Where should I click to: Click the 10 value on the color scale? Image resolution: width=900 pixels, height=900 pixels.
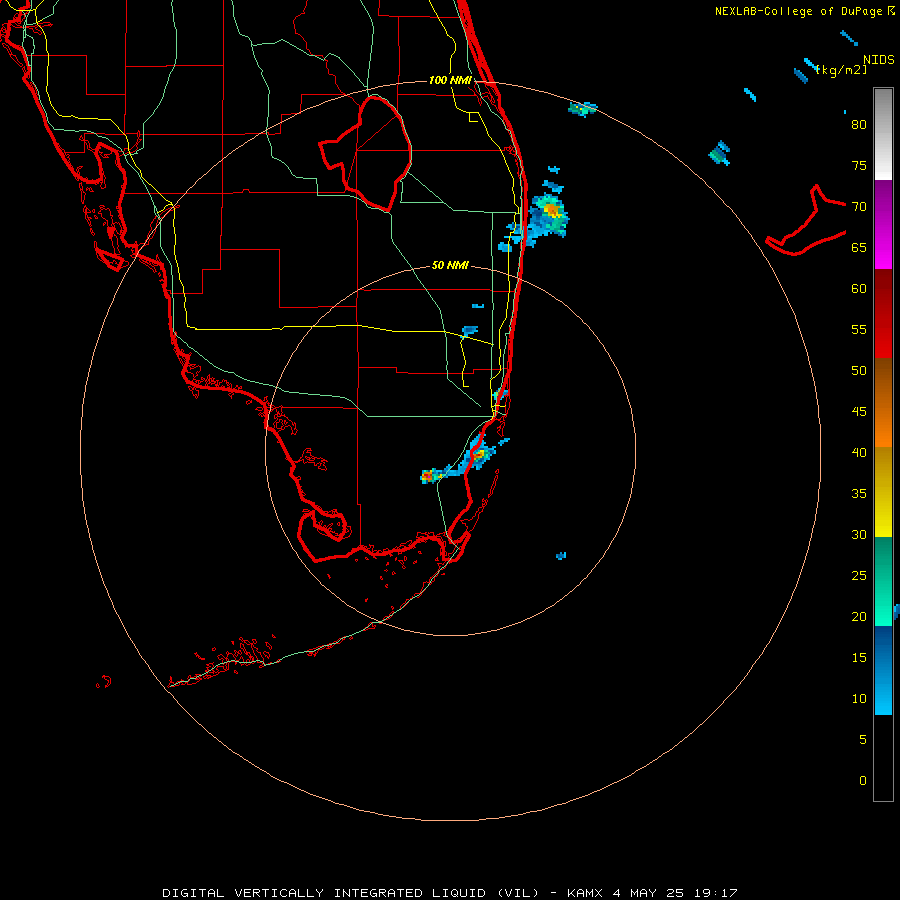click(859, 699)
